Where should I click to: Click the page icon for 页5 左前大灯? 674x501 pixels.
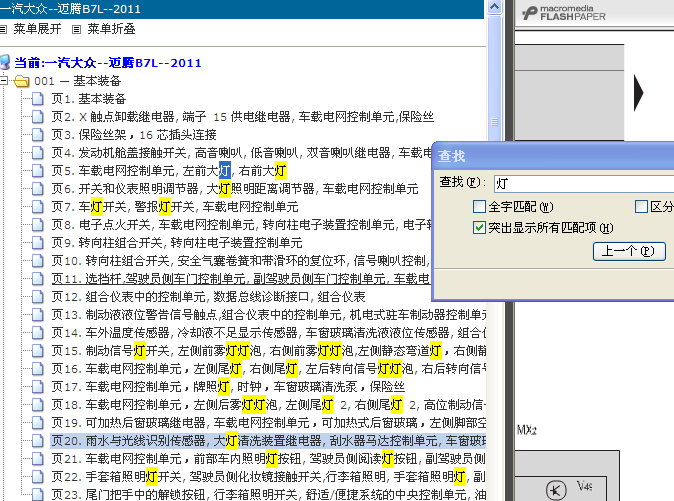tap(38, 171)
